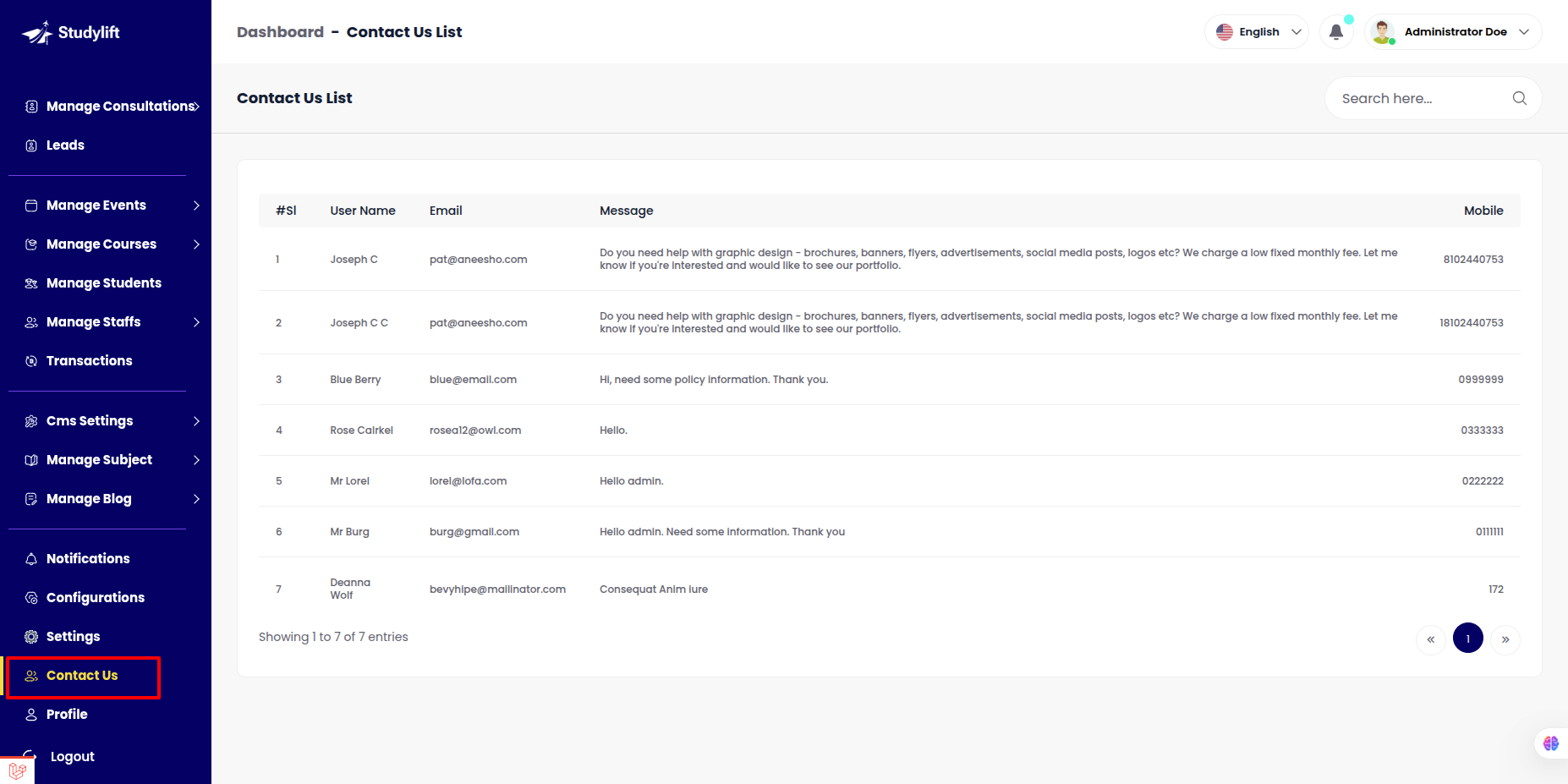Click the Message column header
This screenshot has height=784, width=1568.
click(x=627, y=211)
